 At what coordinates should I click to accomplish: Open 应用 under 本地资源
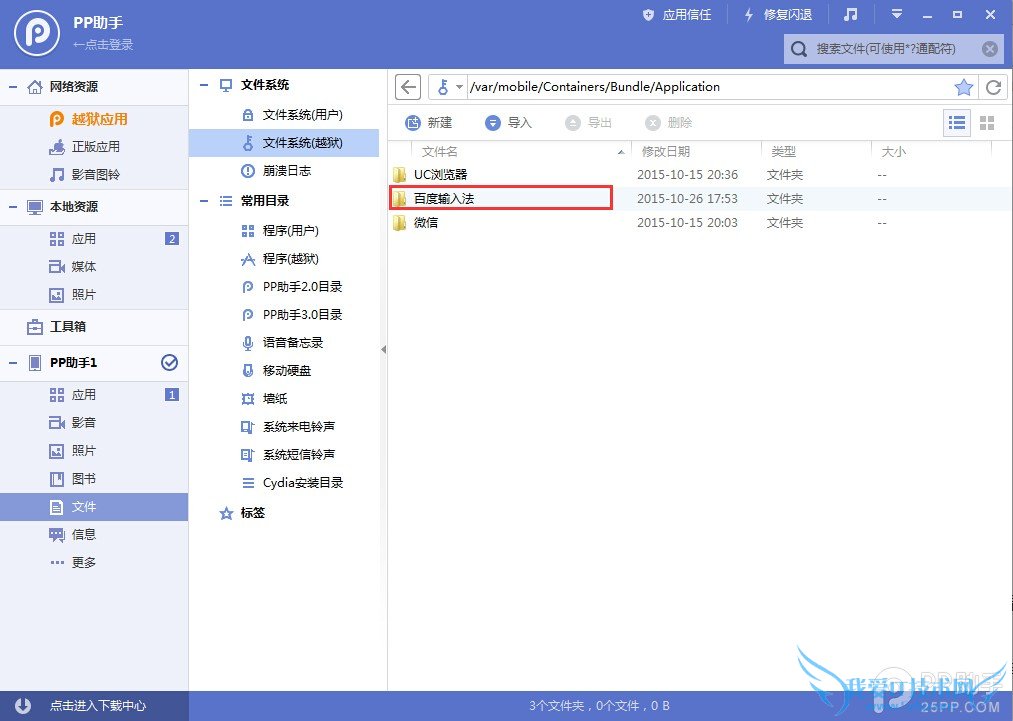[94, 239]
